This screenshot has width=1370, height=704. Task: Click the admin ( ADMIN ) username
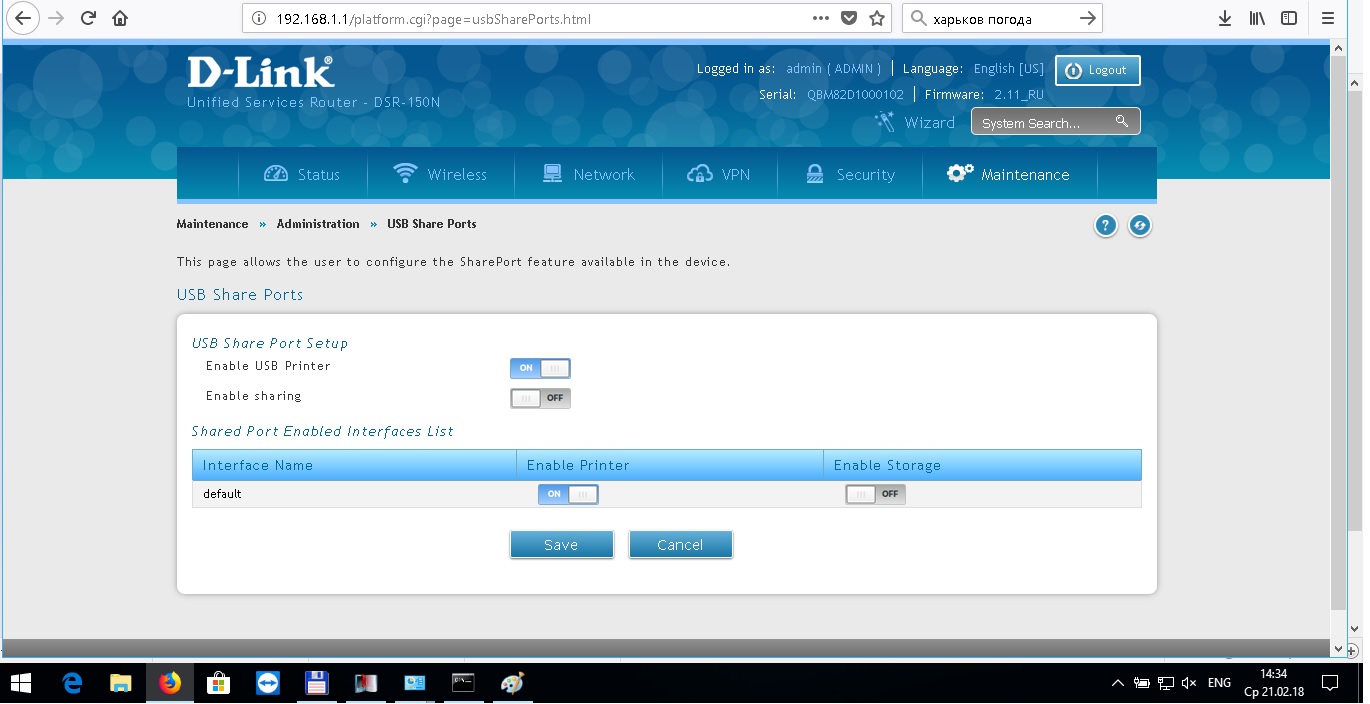tap(834, 69)
